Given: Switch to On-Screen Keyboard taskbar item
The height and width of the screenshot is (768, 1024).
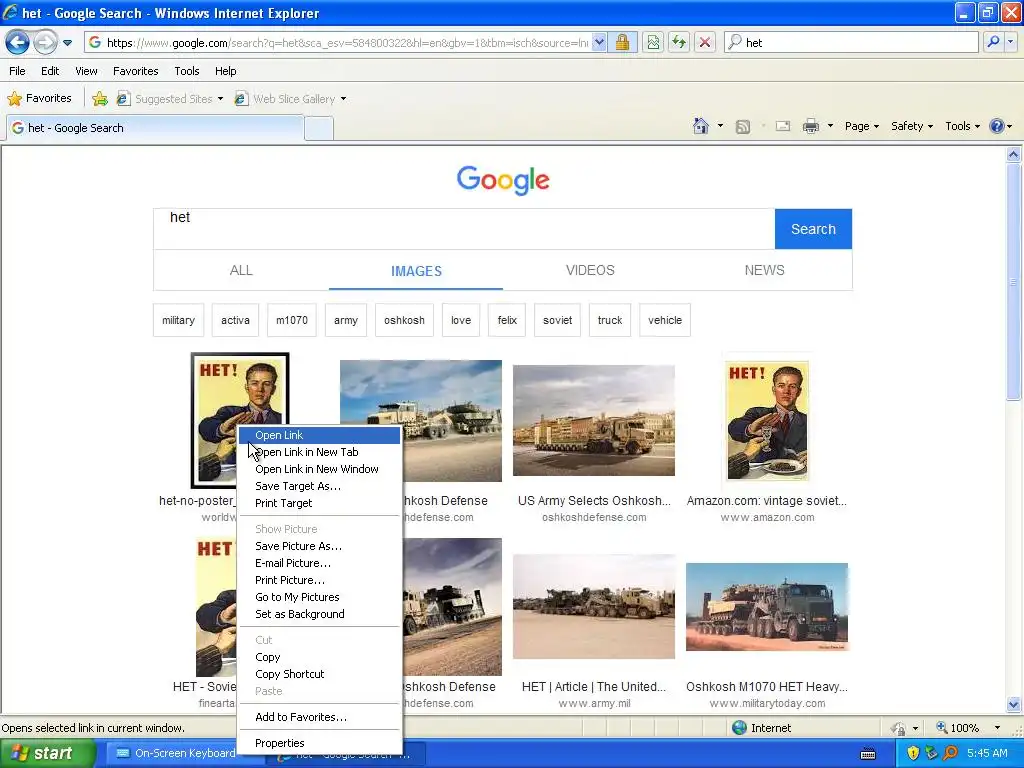Looking at the screenshot, I should [178, 753].
